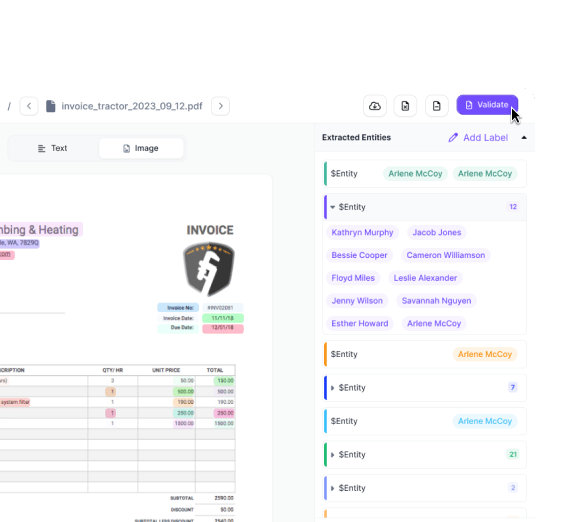This screenshot has height=522, width=580.
Task: Click the pencil icon next to Add Label
Action: point(453,138)
